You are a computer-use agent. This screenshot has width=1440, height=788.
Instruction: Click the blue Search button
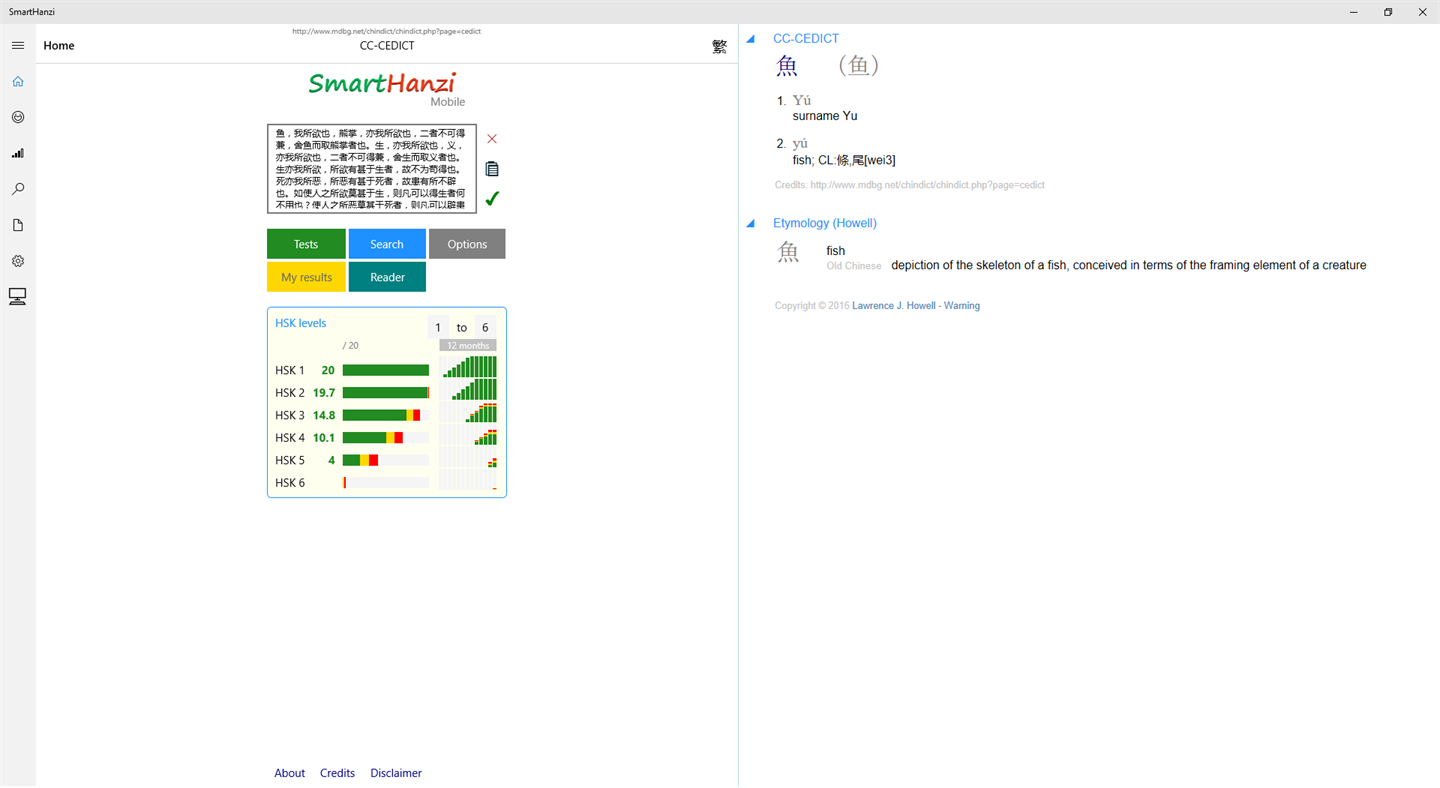coord(387,244)
